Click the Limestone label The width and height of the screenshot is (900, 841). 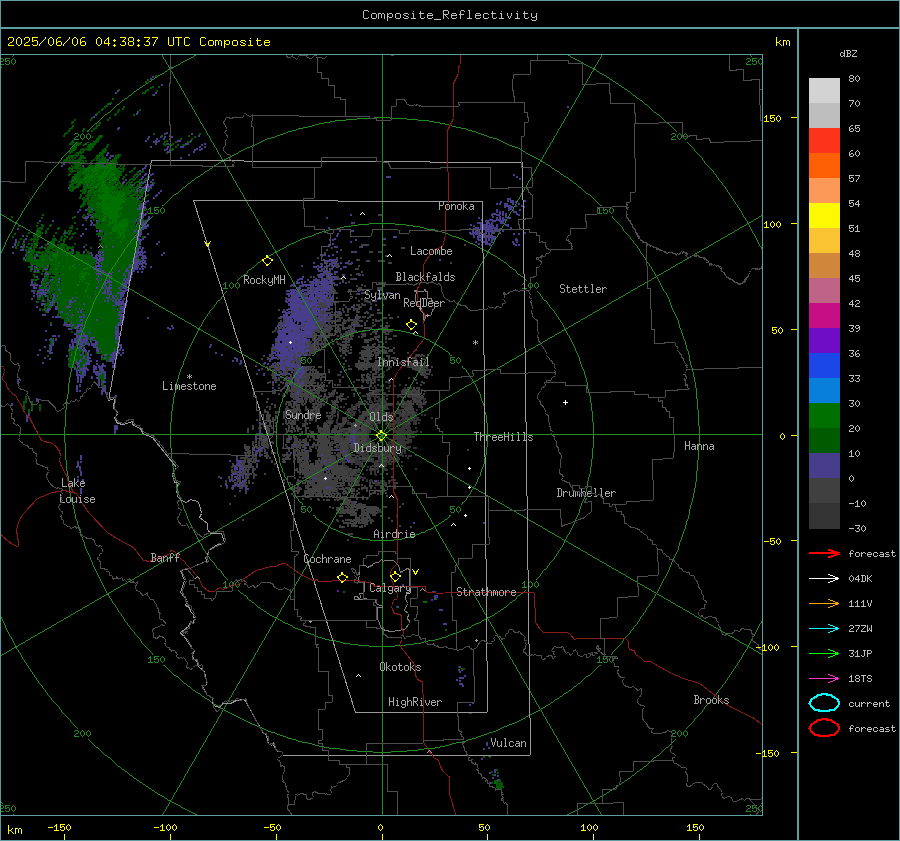click(x=189, y=386)
